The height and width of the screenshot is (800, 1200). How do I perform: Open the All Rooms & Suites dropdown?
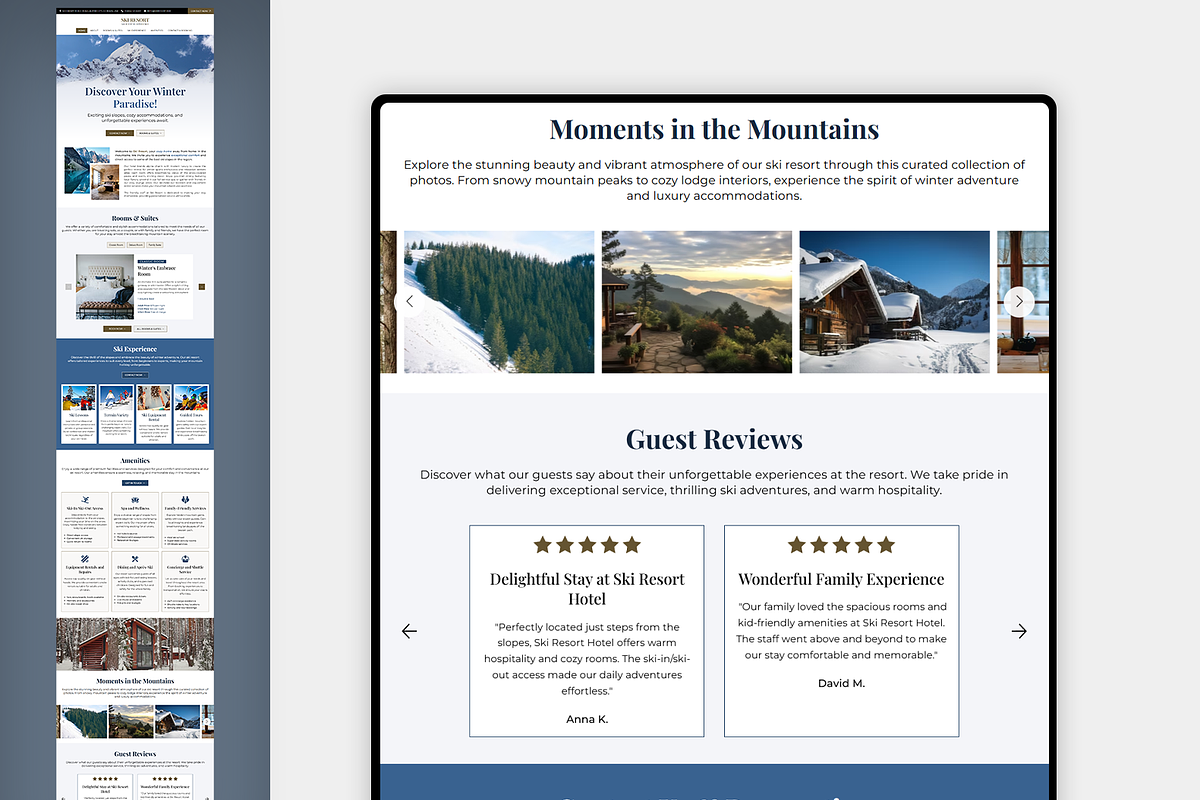click(x=151, y=328)
